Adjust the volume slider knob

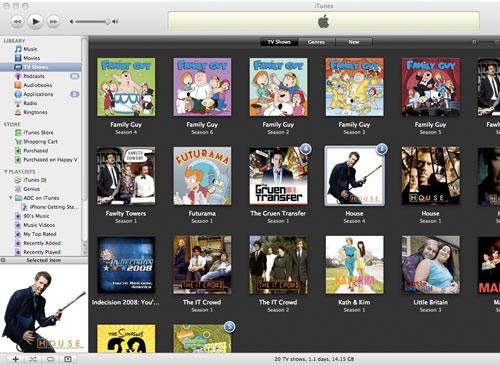tap(108, 22)
